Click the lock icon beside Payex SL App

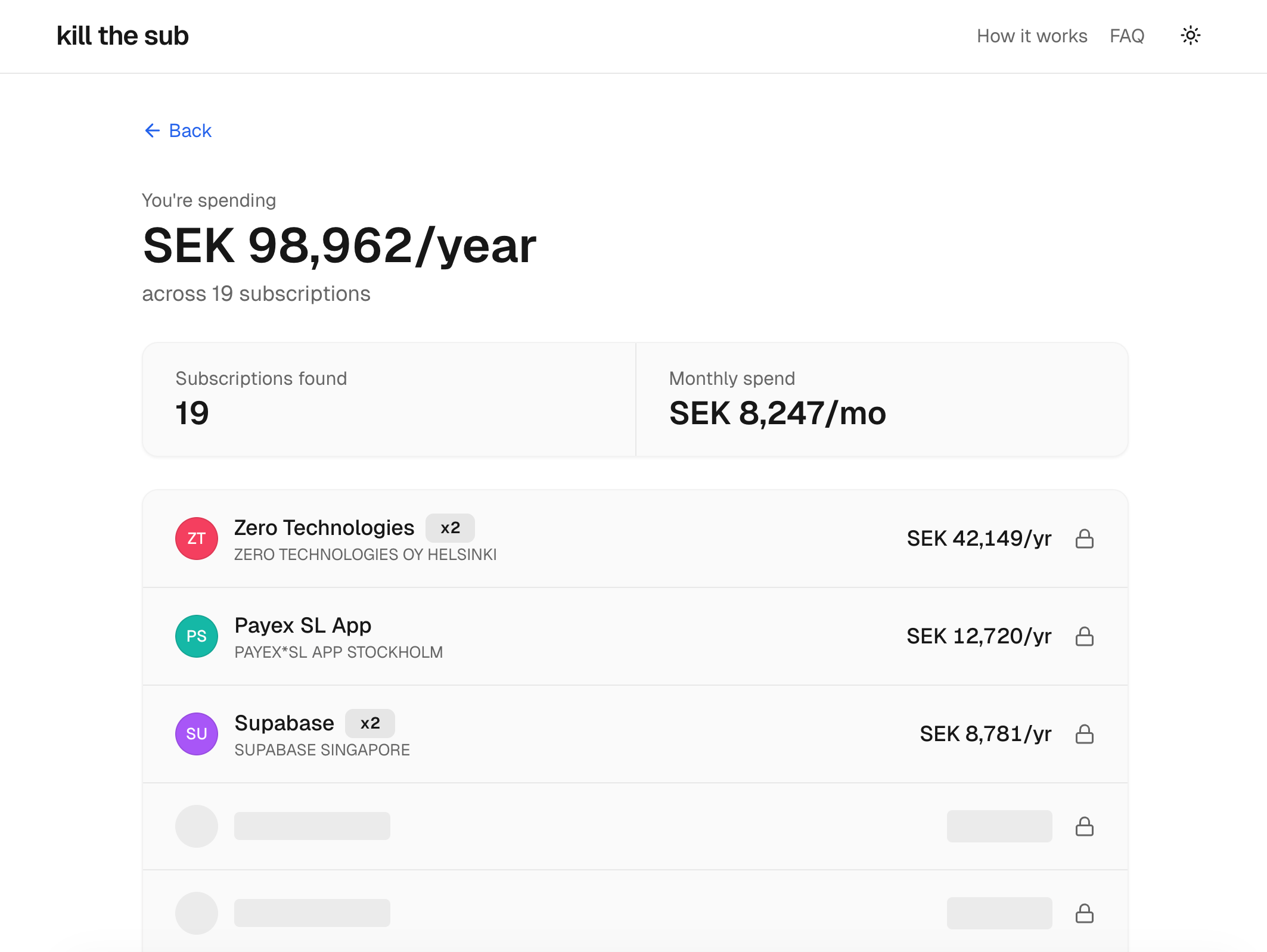click(1084, 636)
